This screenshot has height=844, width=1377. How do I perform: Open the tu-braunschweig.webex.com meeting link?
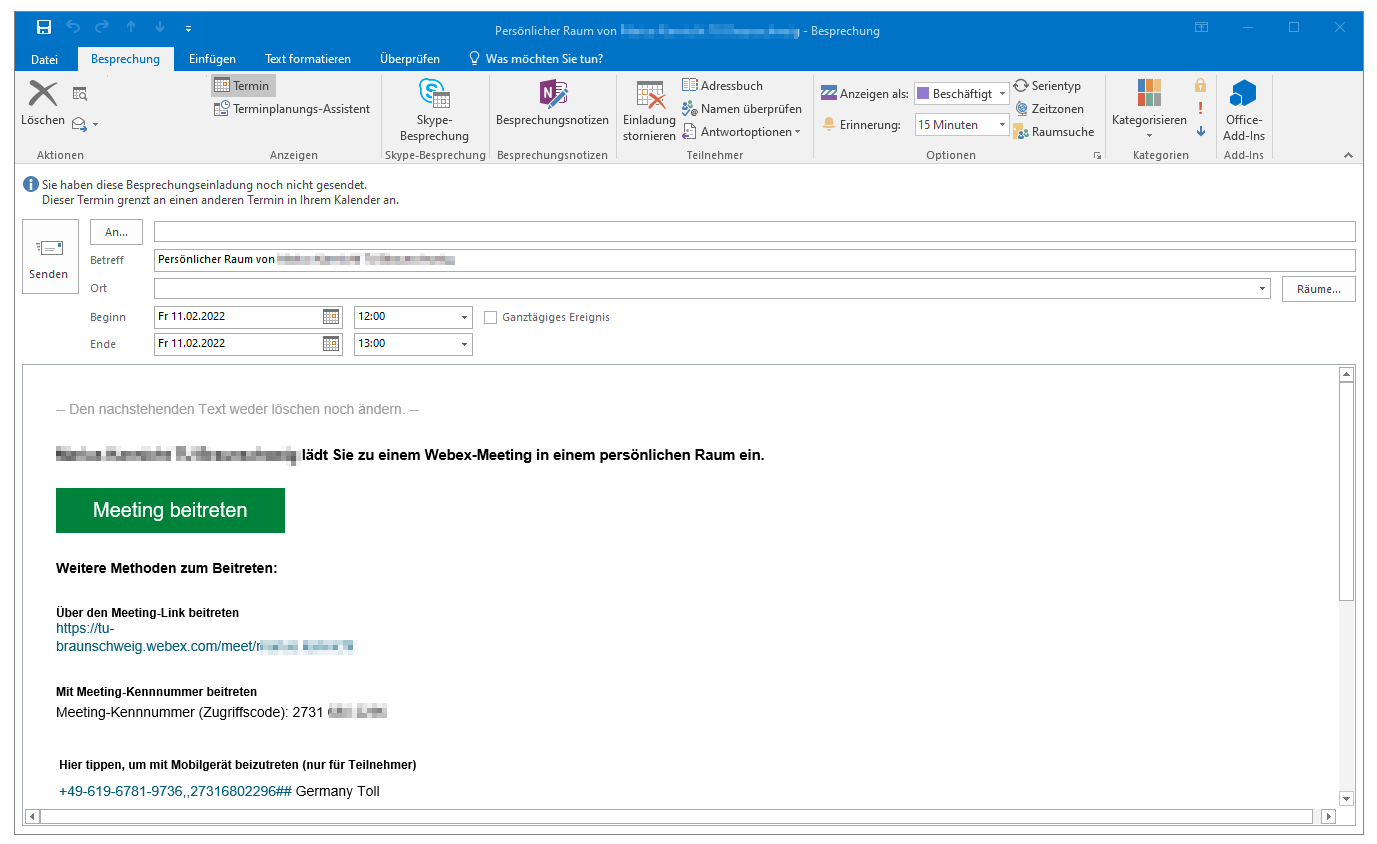tap(205, 638)
